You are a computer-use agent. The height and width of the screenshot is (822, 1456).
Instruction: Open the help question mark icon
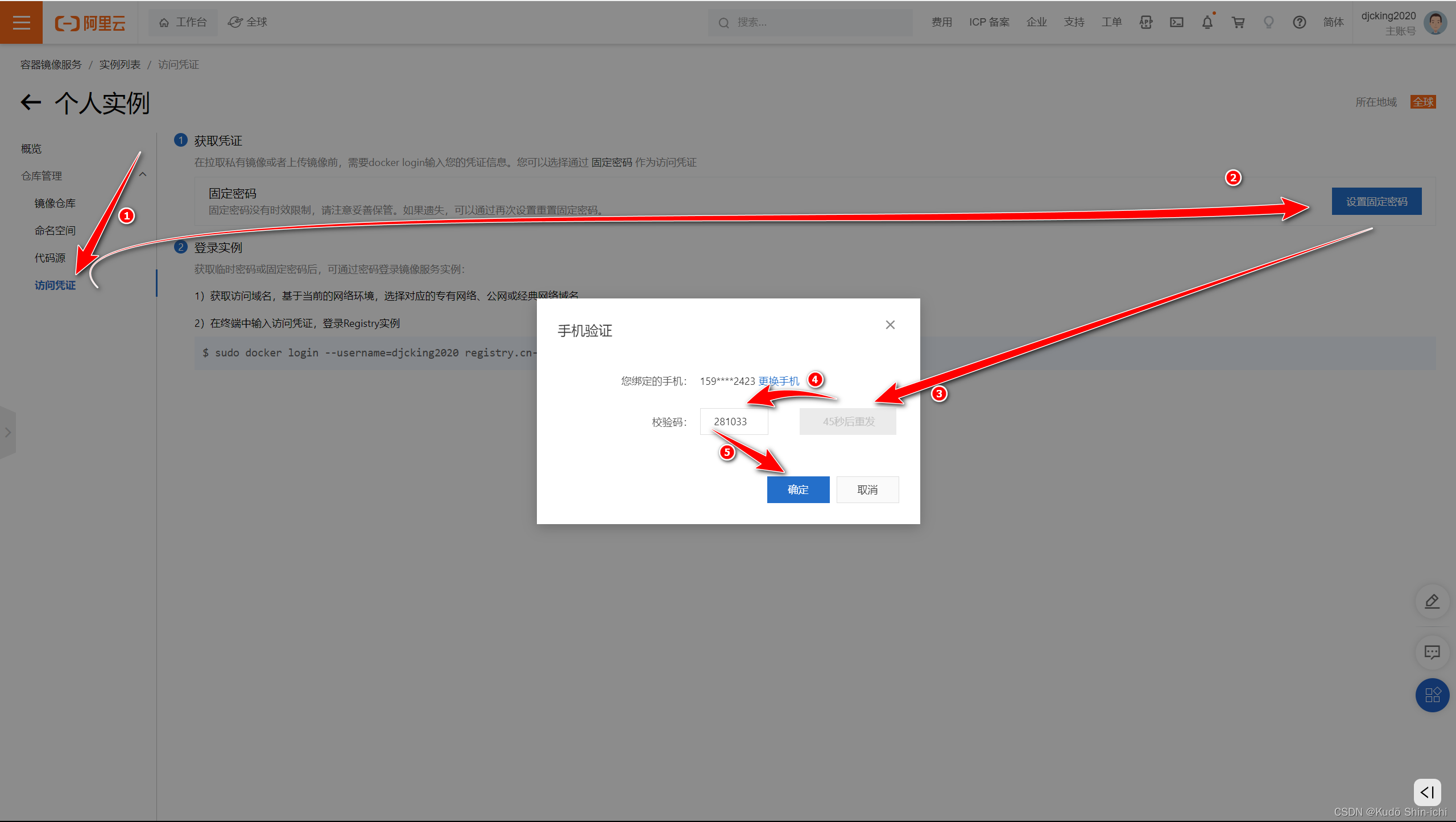click(x=1299, y=22)
